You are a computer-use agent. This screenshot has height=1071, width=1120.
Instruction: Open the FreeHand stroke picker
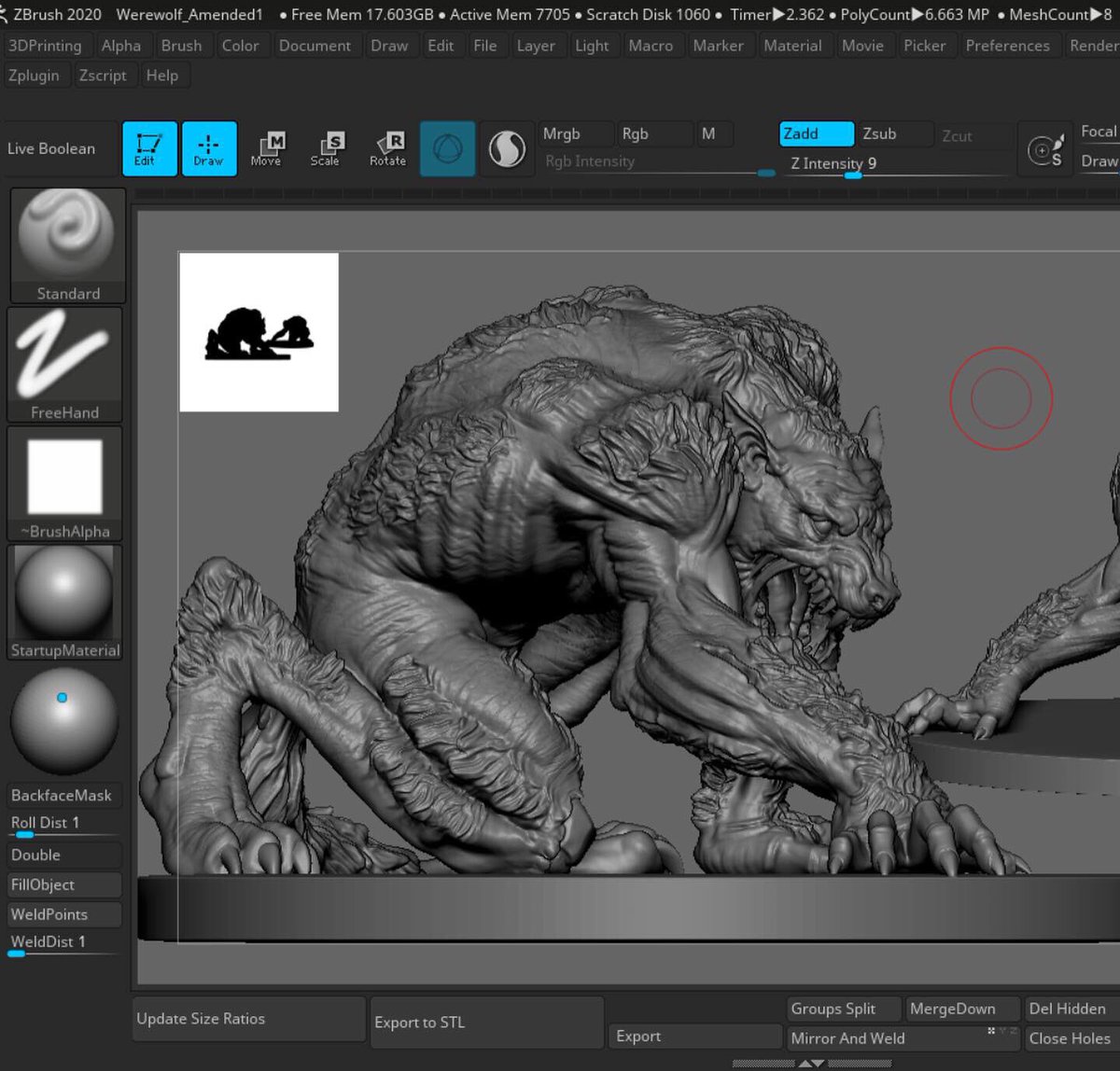click(65, 365)
